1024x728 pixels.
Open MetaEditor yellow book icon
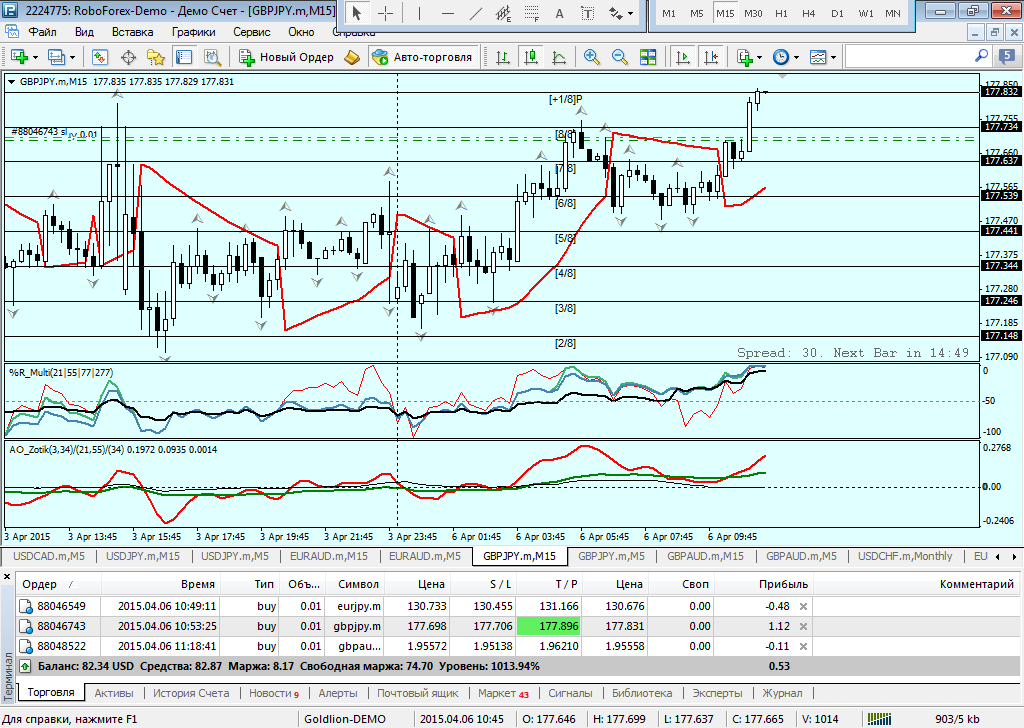tap(352, 57)
